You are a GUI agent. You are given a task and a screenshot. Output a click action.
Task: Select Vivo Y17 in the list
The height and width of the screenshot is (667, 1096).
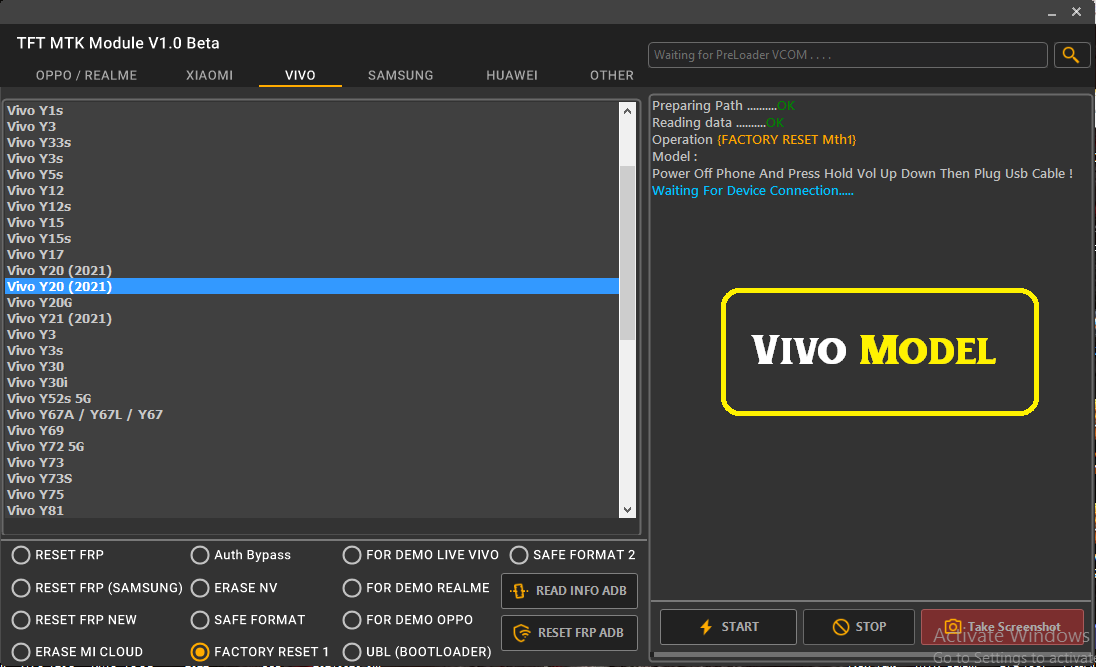point(312,254)
